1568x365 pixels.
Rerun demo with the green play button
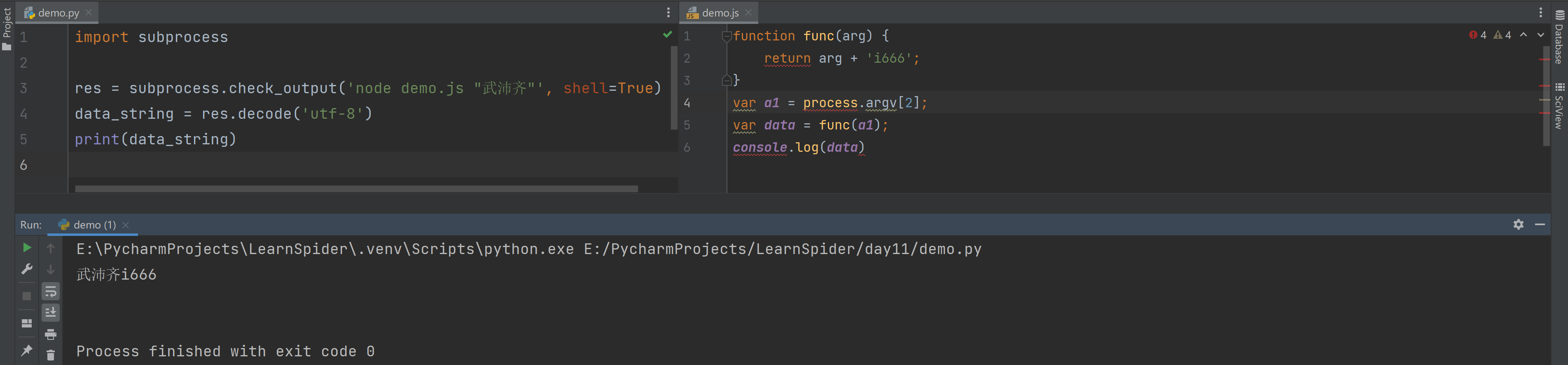[x=27, y=247]
